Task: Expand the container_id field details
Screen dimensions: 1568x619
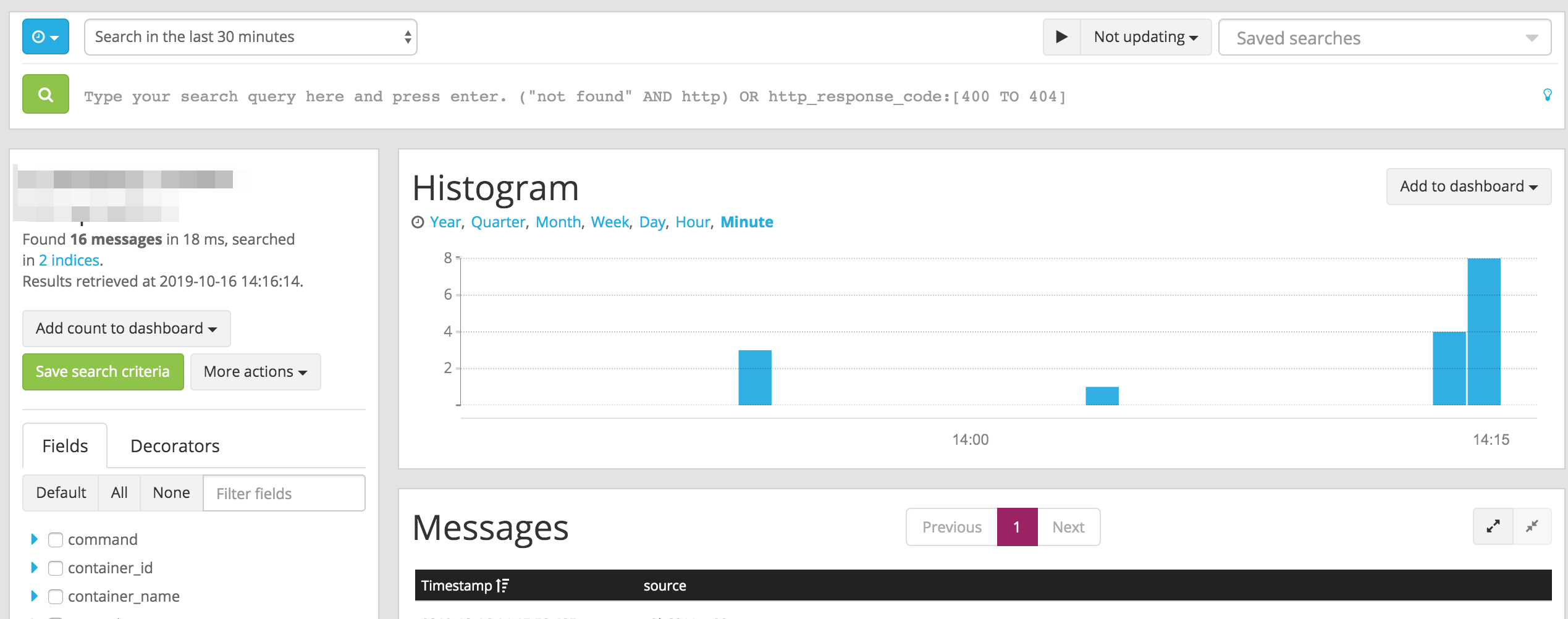Action: [34, 568]
